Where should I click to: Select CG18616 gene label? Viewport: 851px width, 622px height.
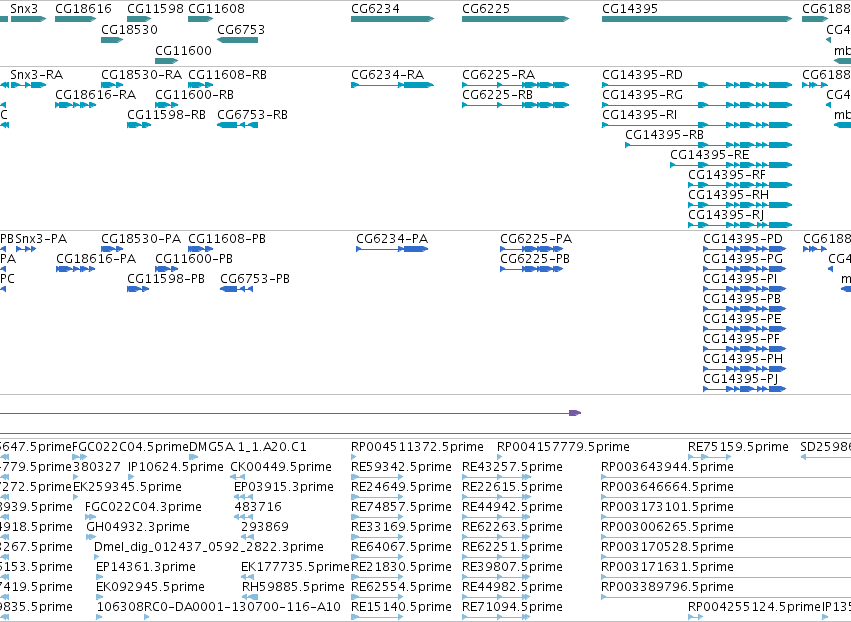click(x=83, y=9)
